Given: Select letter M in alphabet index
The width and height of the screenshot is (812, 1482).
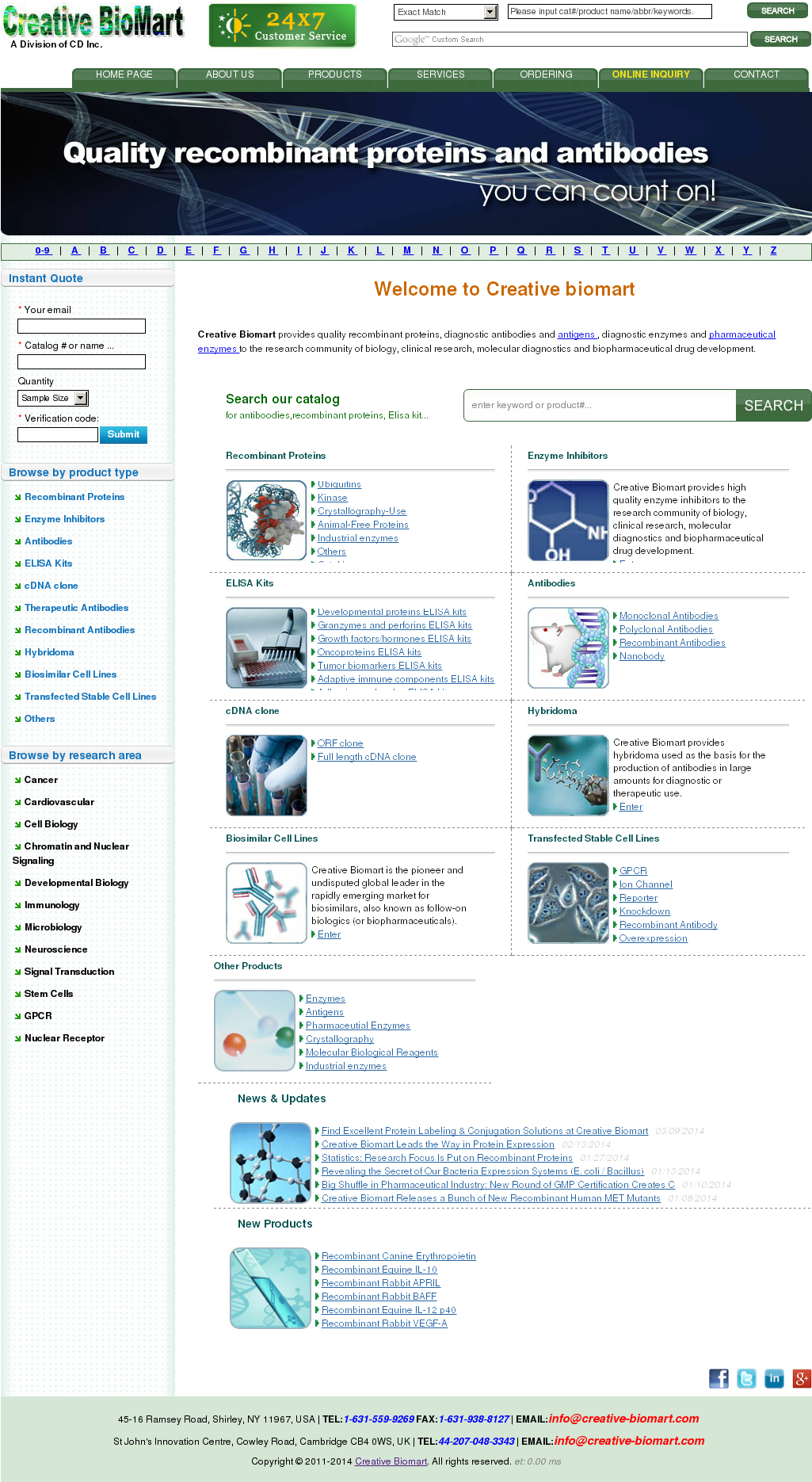Looking at the screenshot, I should [407, 250].
